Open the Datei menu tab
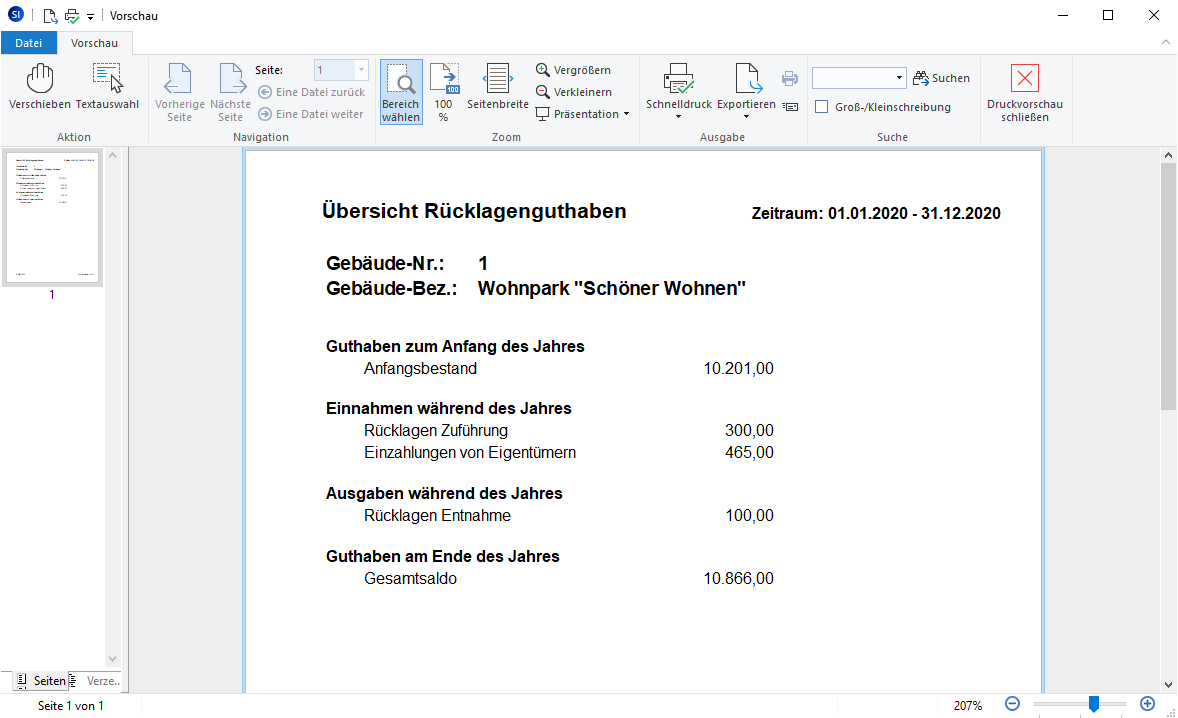Image resolution: width=1178 pixels, height=718 pixels. pyautogui.click(x=29, y=43)
